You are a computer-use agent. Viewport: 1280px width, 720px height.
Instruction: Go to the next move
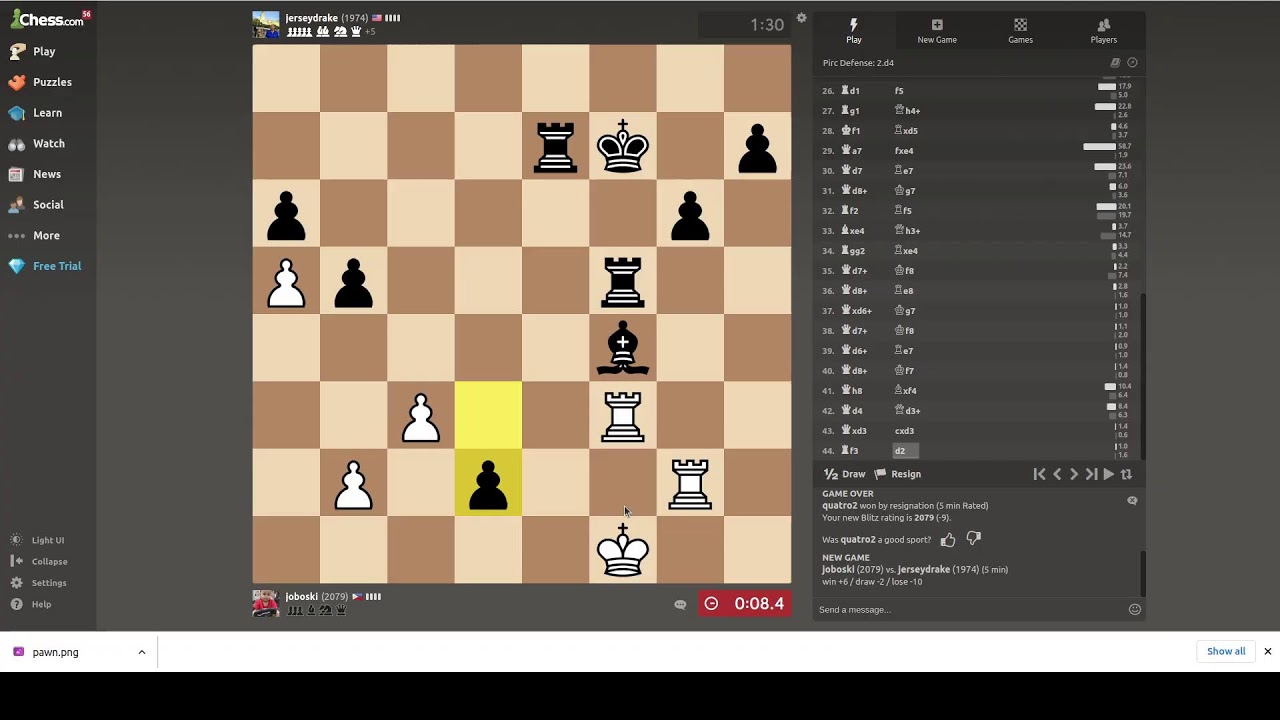[x=1074, y=474]
